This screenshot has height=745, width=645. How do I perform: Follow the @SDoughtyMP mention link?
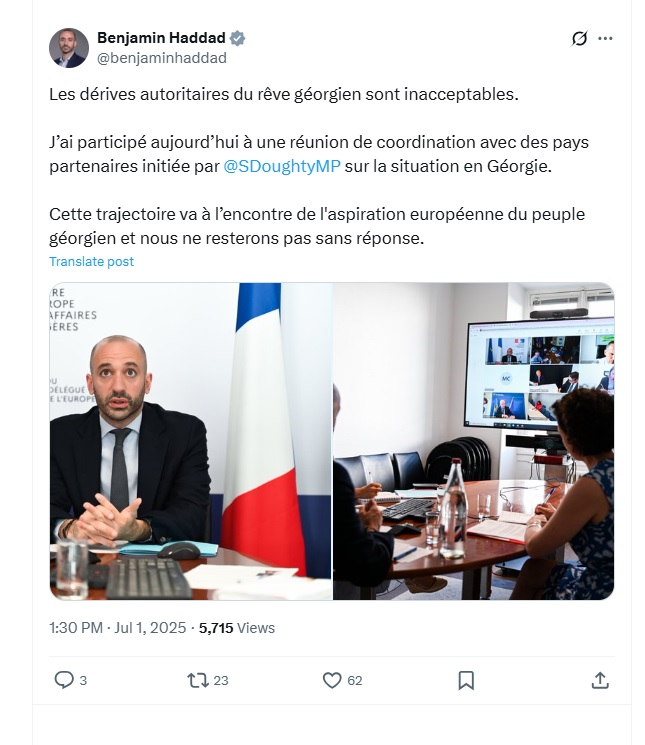pos(282,166)
